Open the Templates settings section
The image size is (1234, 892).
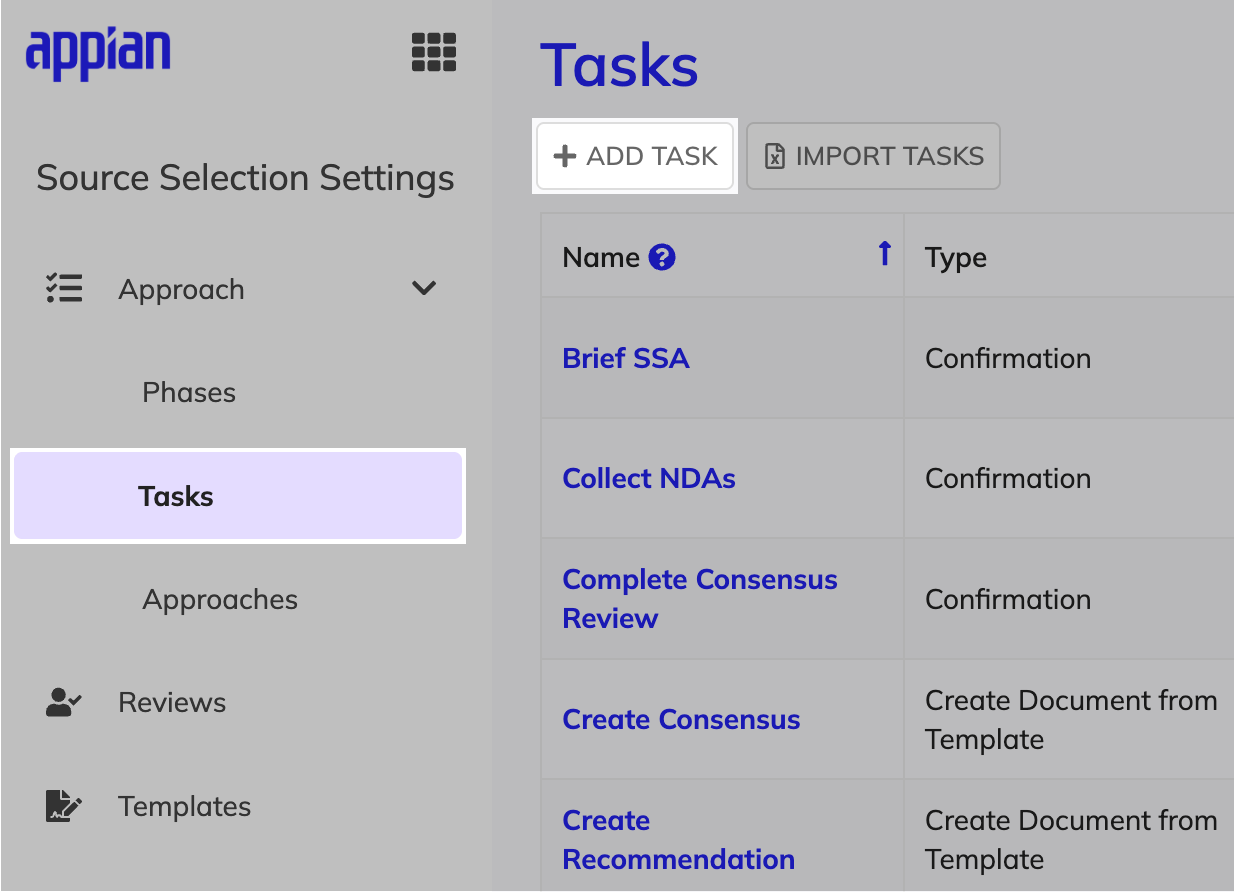[x=184, y=806]
